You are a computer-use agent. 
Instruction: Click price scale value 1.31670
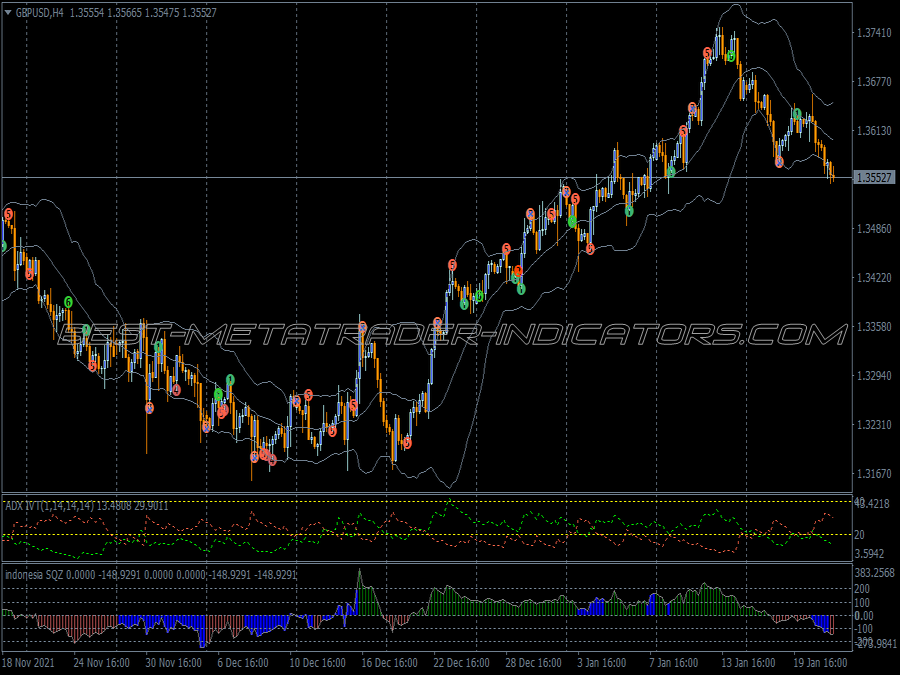tap(874, 474)
